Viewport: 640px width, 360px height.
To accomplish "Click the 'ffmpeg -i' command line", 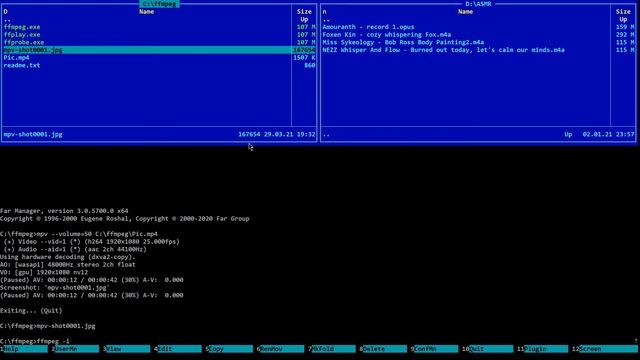I will click(x=53, y=341).
